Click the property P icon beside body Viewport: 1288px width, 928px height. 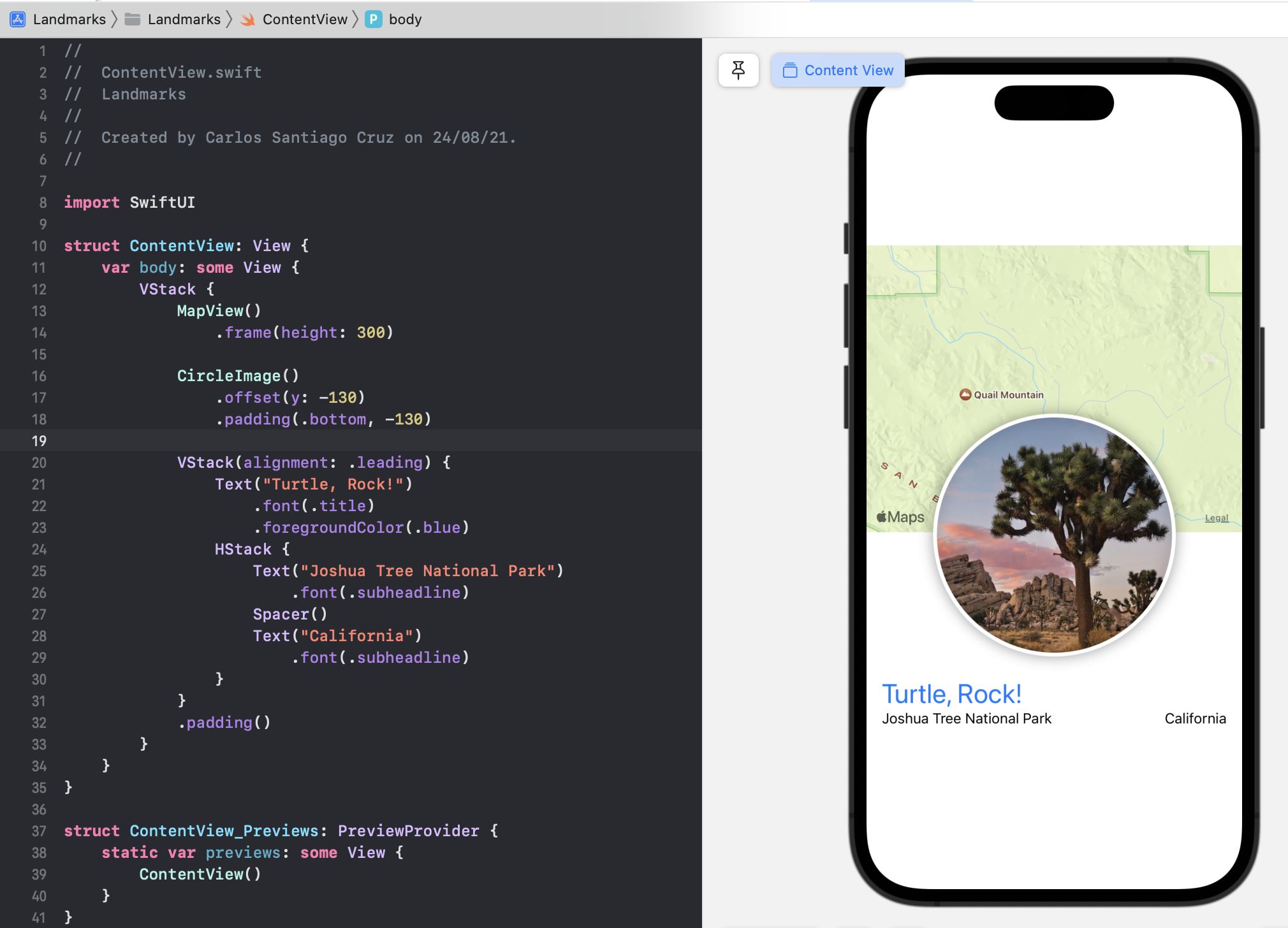pyautogui.click(x=374, y=19)
